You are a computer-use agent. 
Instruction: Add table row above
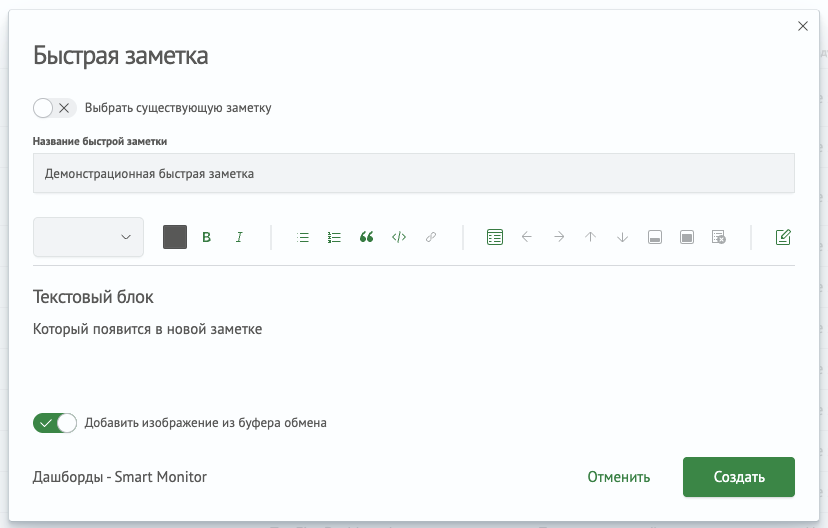pyautogui.click(x=590, y=237)
